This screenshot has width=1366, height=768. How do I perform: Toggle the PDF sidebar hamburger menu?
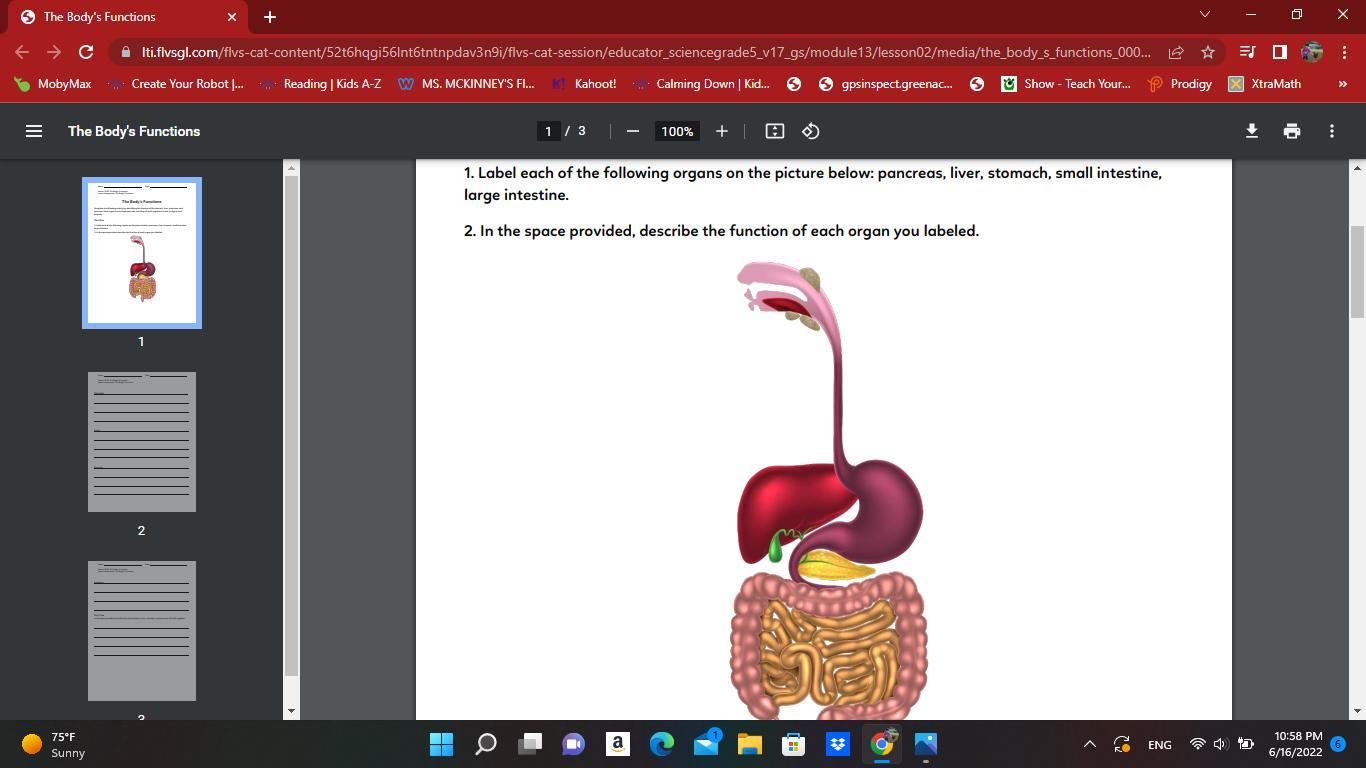33,131
